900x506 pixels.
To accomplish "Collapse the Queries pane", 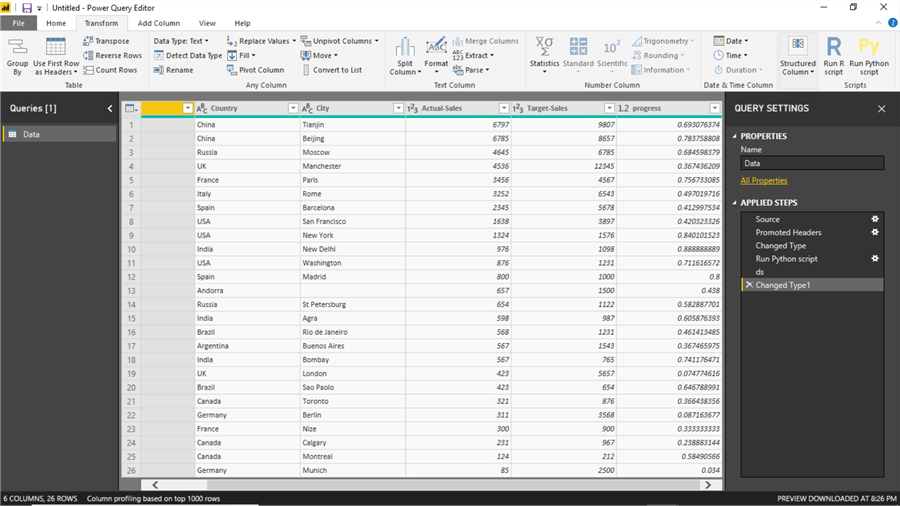I will (x=110, y=108).
